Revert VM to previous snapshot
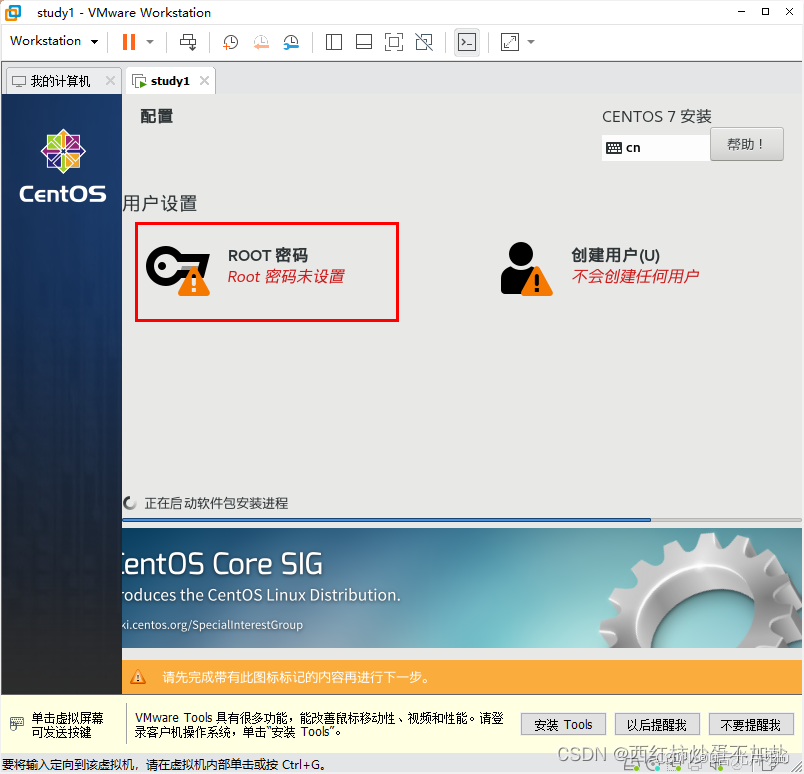This screenshot has height=774, width=804. (261, 42)
